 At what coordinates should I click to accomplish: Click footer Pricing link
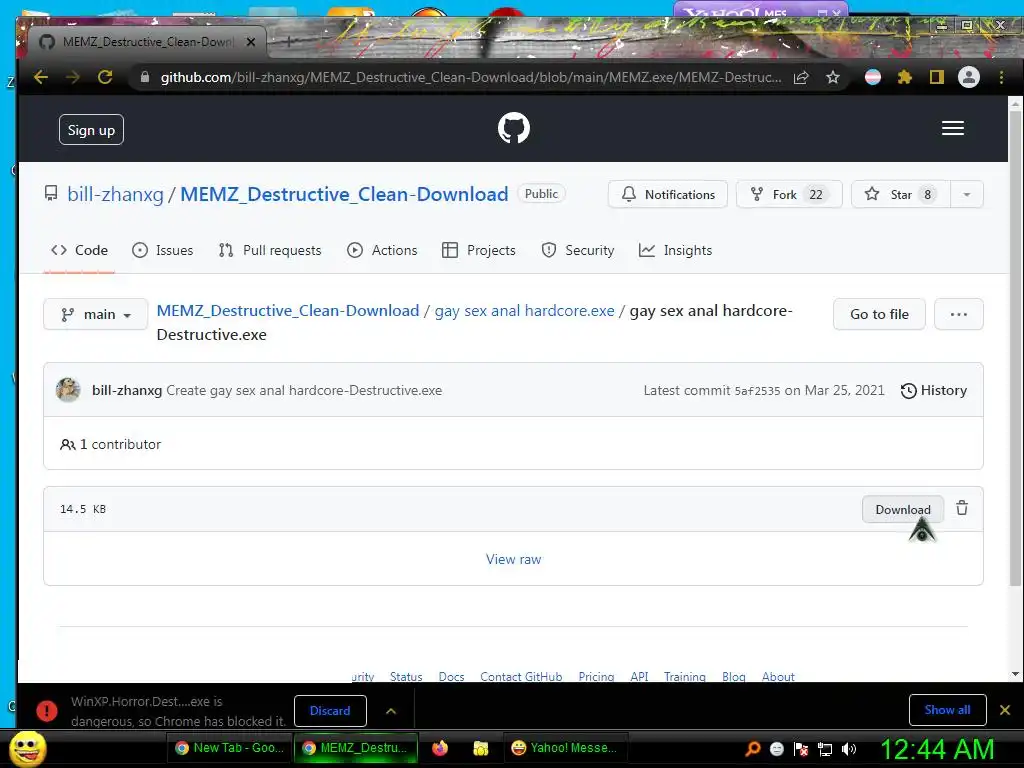pos(596,677)
